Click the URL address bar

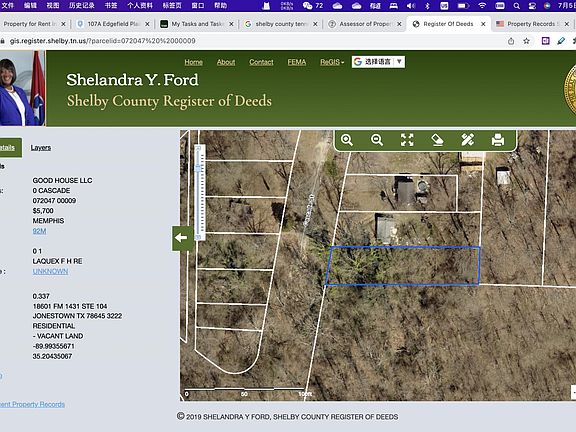253,41
